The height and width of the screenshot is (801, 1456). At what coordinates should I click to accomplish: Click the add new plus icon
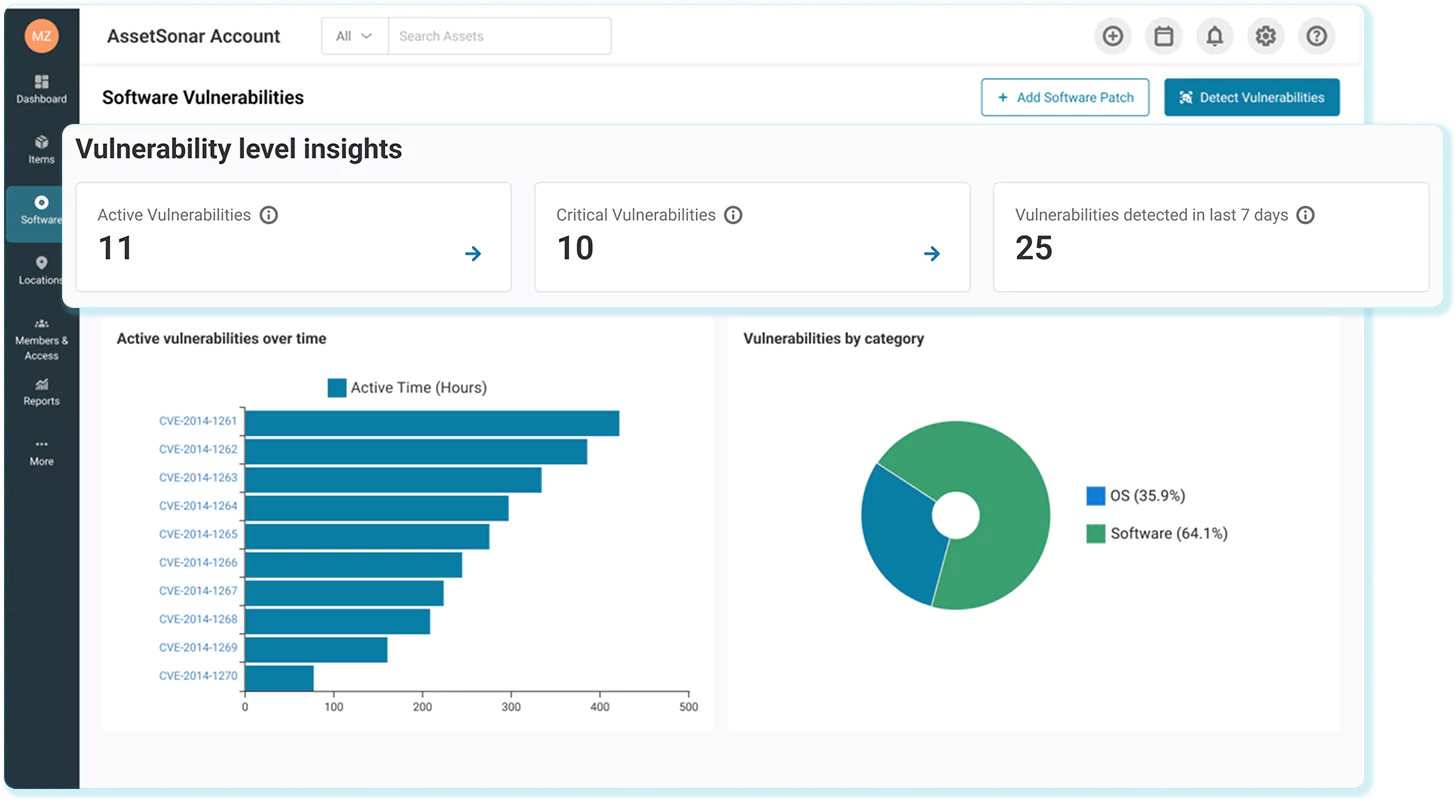[1112, 37]
